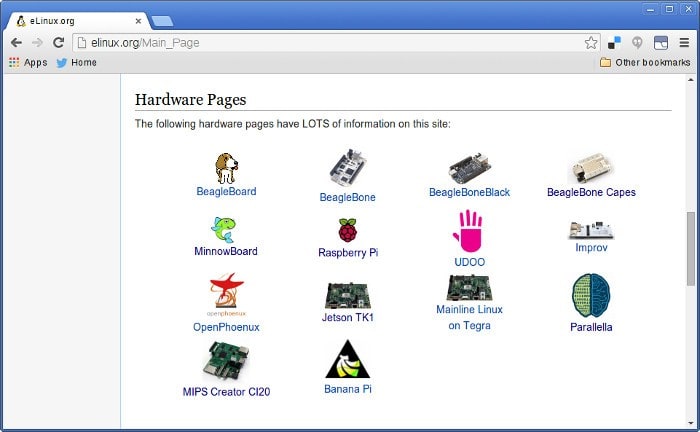Click the MinnowBoard green fish logo
This screenshot has height=432, width=700.
click(224, 229)
